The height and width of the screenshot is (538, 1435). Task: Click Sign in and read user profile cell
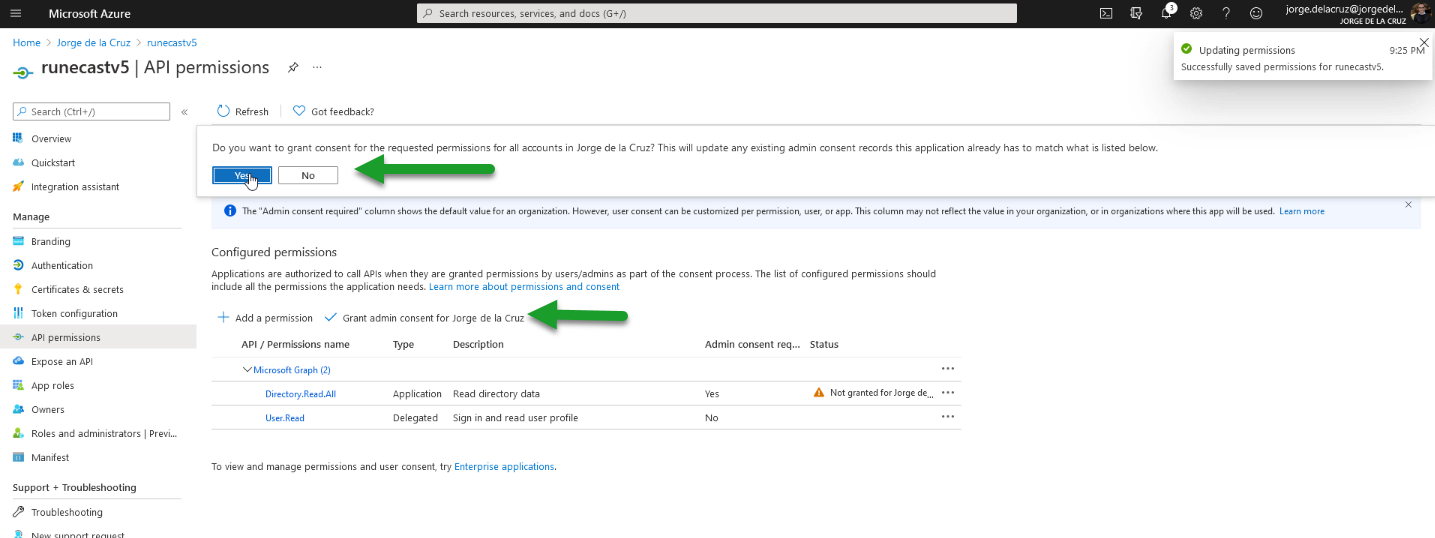tap(515, 418)
